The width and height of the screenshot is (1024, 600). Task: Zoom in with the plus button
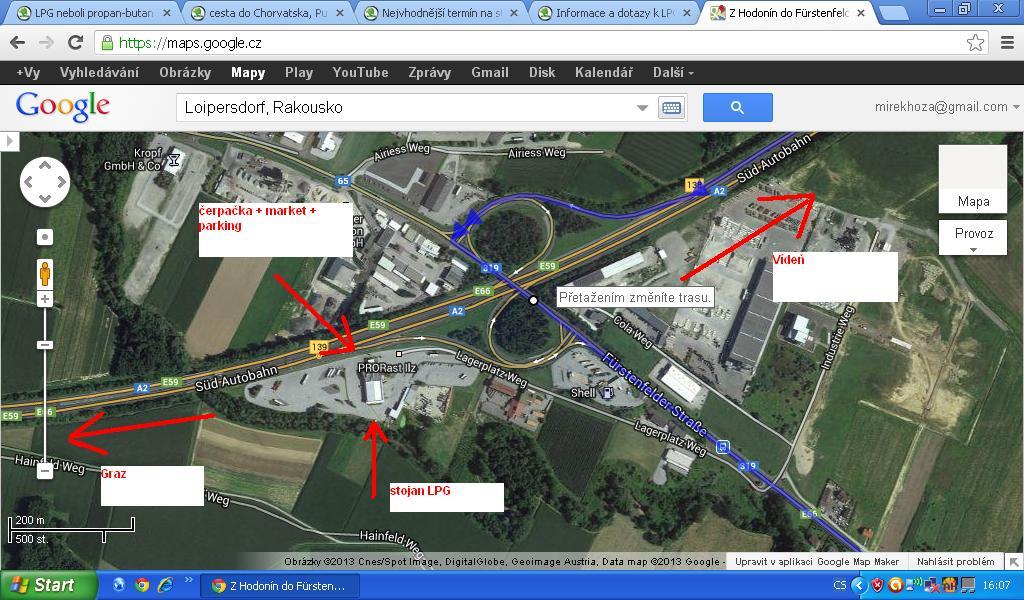click(x=45, y=300)
